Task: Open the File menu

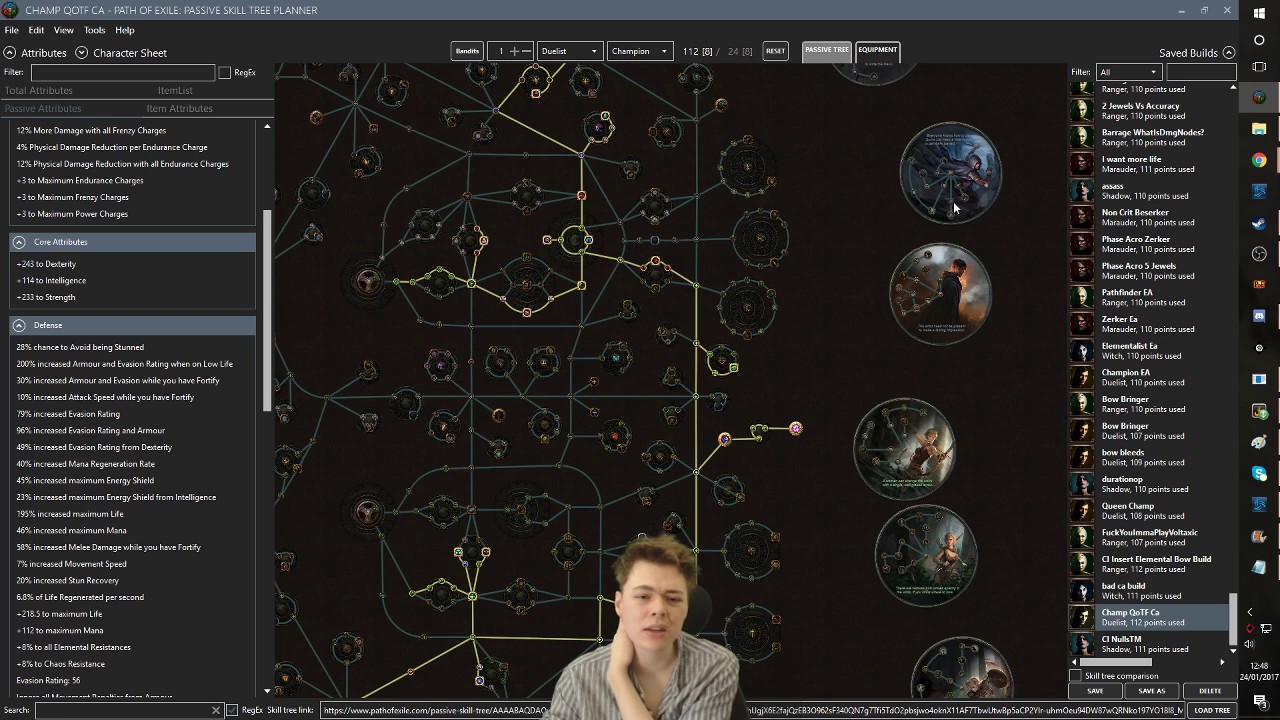Action: pyautogui.click(x=11, y=30)
